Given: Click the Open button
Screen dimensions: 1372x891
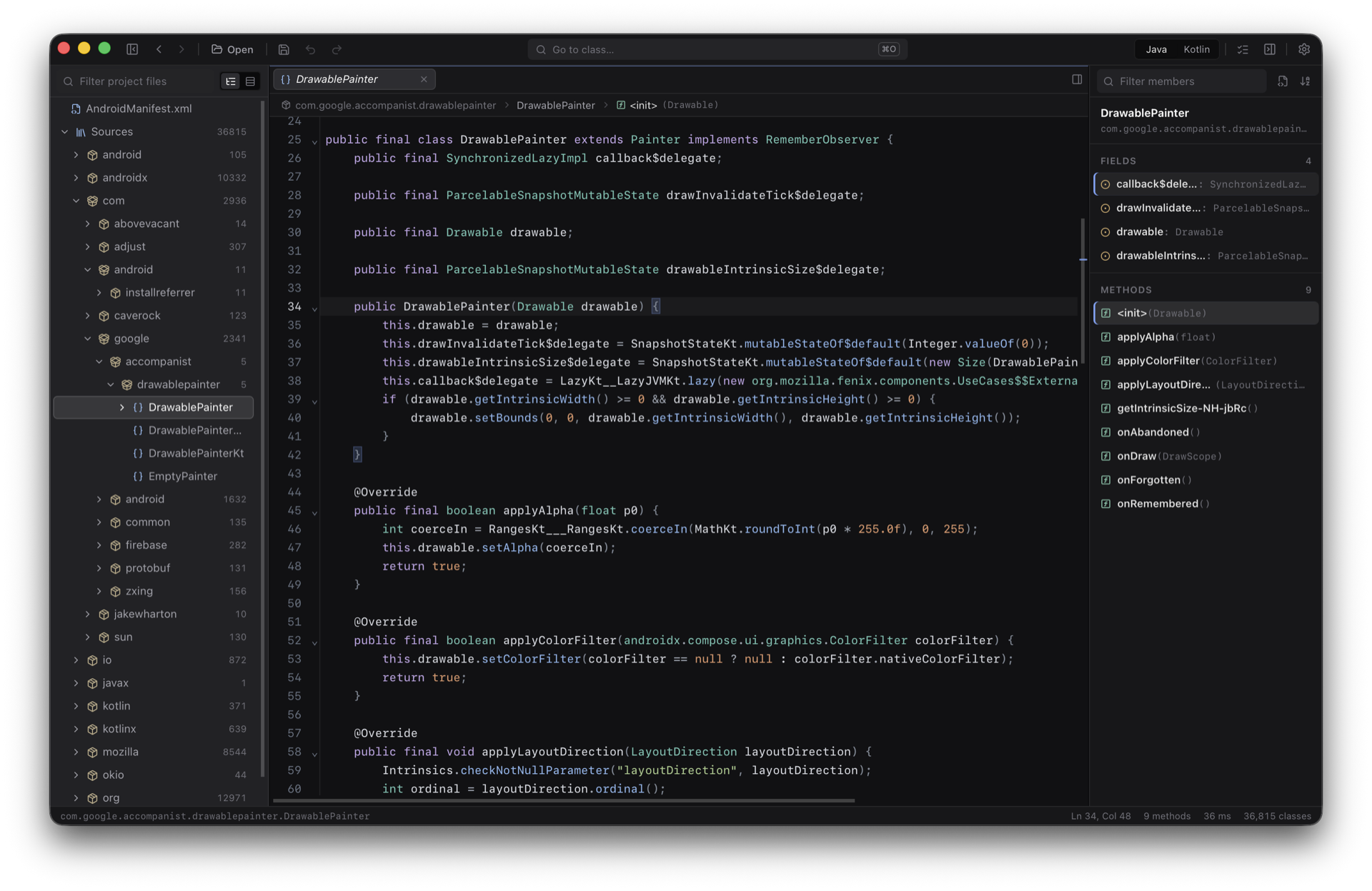Looking at the screenshot, I should (x=232, y=49).
